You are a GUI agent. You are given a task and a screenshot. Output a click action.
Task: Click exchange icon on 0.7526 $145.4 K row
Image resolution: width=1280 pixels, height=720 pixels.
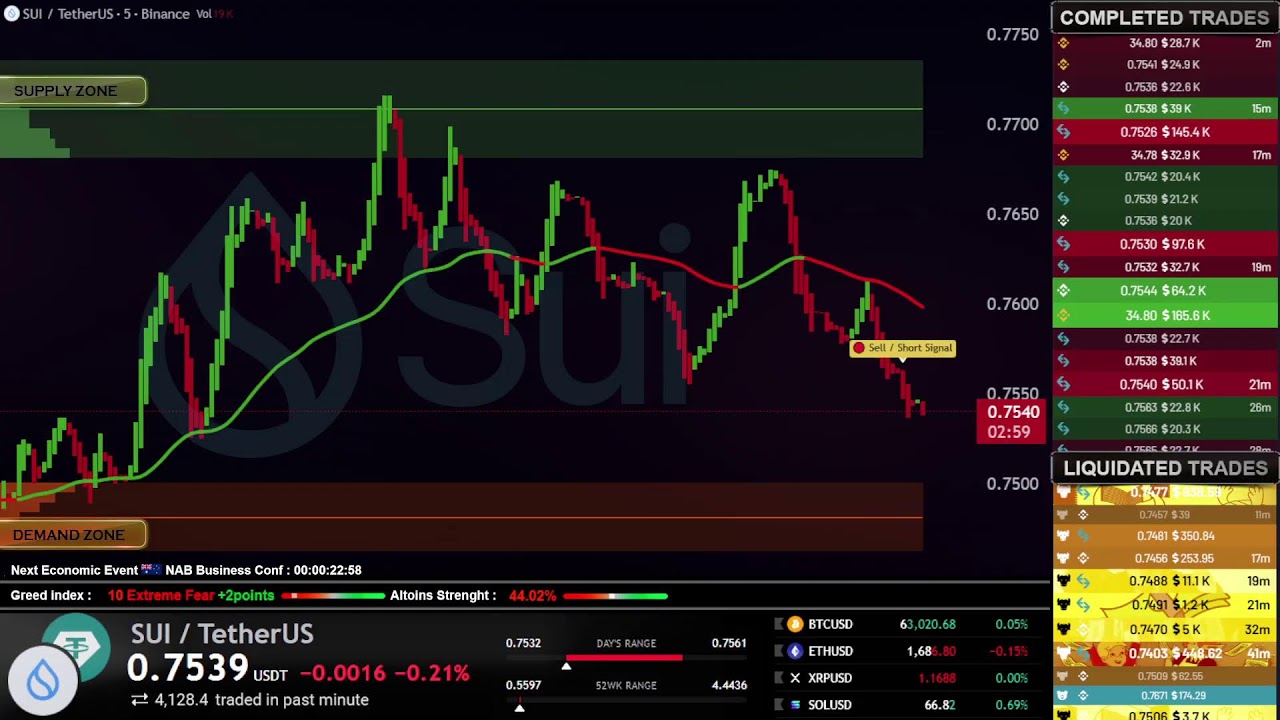[1063, 132]
